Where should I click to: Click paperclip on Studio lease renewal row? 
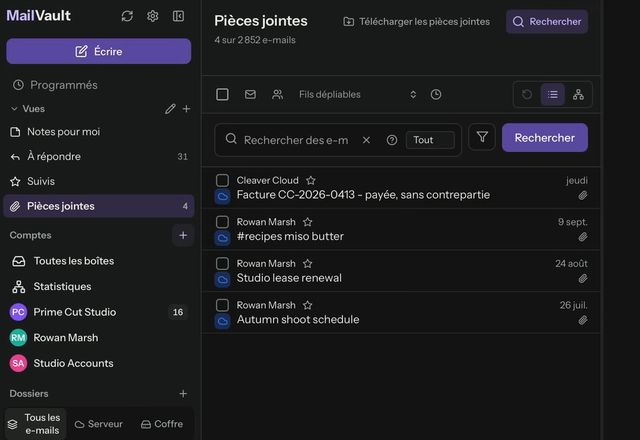click(x=583, y=278)
